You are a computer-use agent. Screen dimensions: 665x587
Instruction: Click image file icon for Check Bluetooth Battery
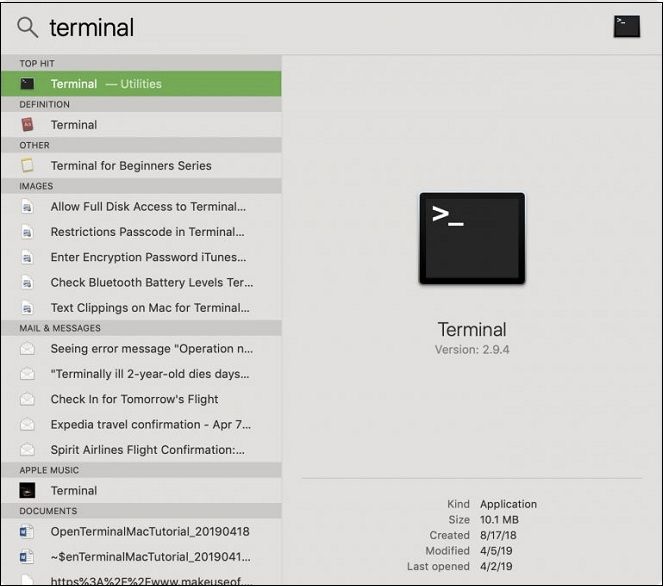tap(27, 282)
